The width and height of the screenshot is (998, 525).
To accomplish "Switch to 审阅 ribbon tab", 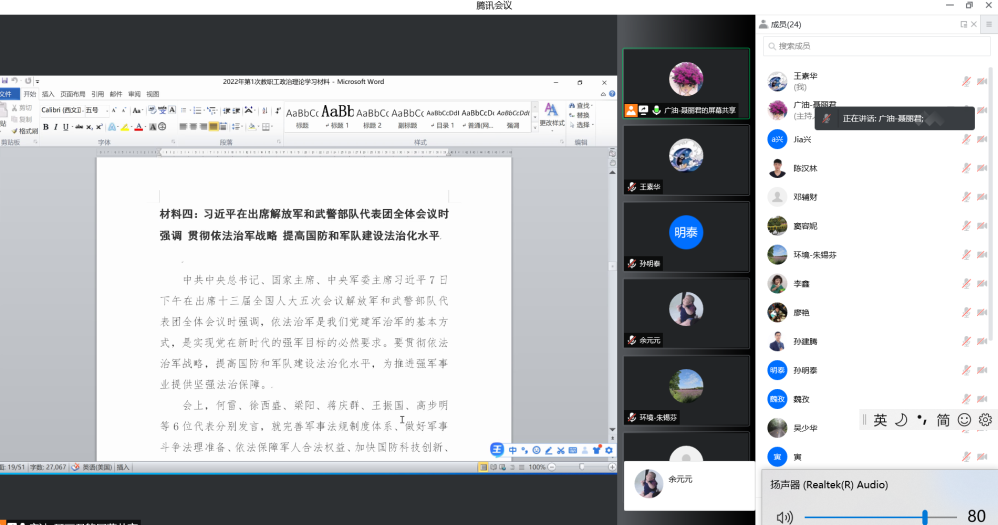I will (x=134, y=94).
